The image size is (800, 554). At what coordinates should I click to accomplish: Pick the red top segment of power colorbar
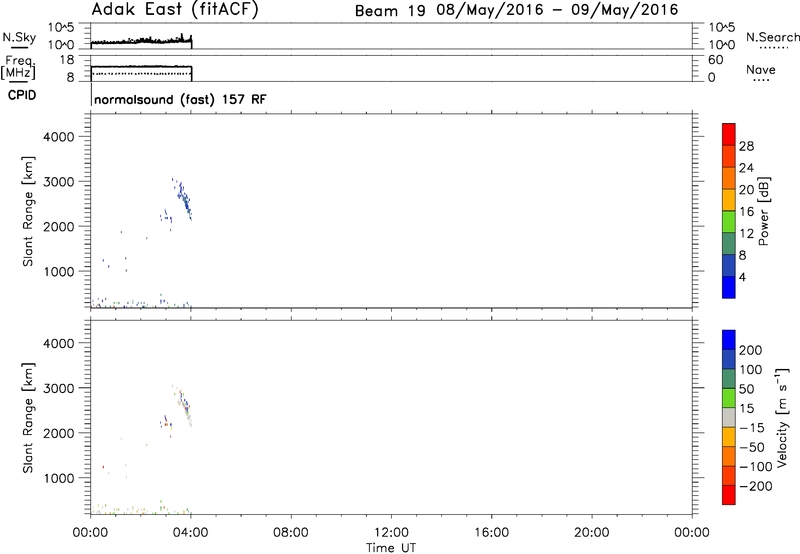(x=729, y=134)
